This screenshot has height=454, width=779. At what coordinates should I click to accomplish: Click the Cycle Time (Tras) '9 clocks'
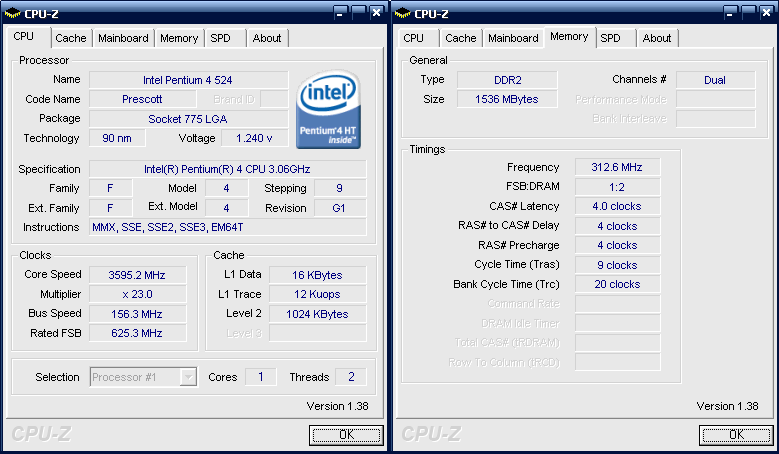tap(618, 265)
